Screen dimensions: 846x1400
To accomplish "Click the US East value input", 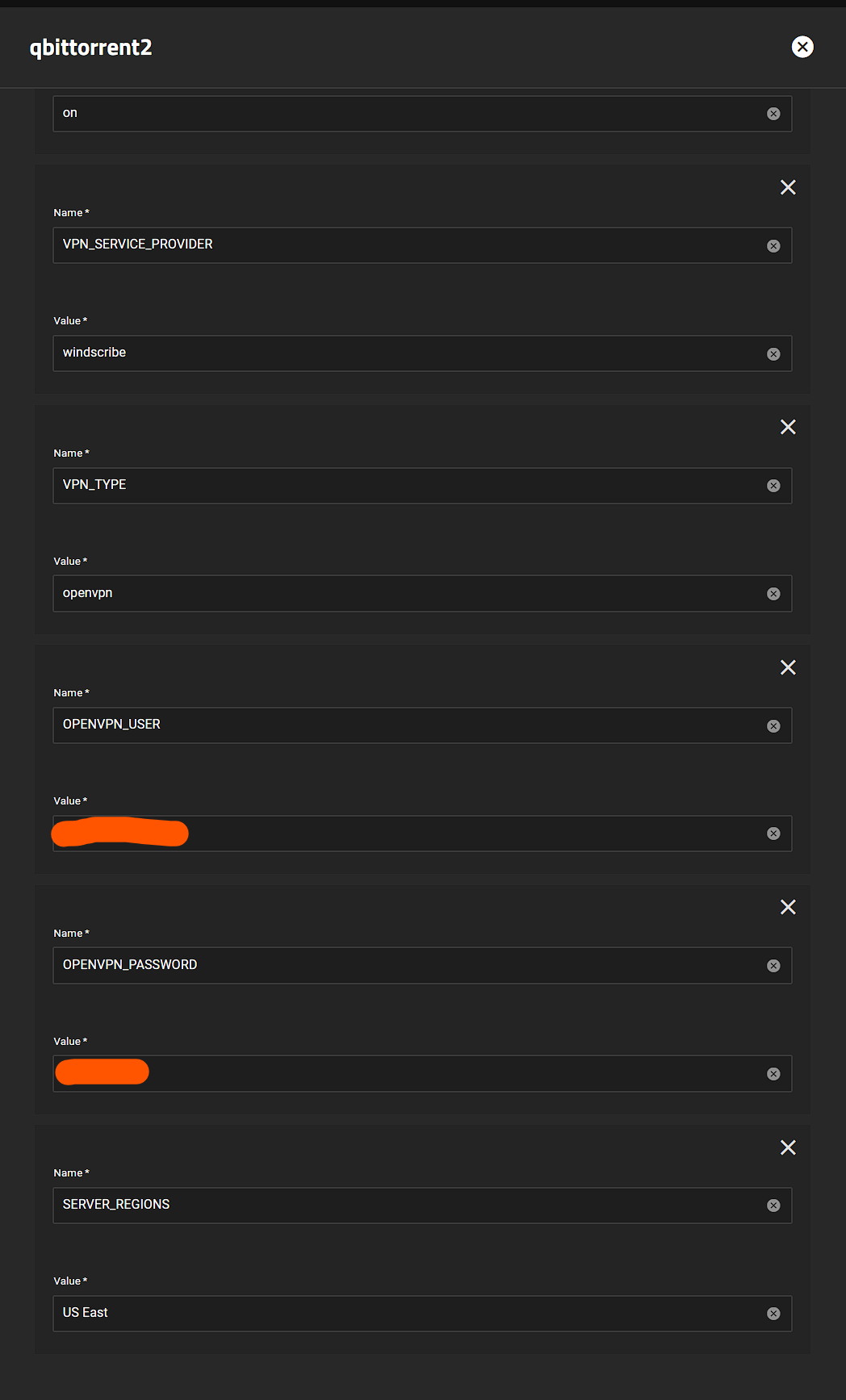I will (404, 1313).
